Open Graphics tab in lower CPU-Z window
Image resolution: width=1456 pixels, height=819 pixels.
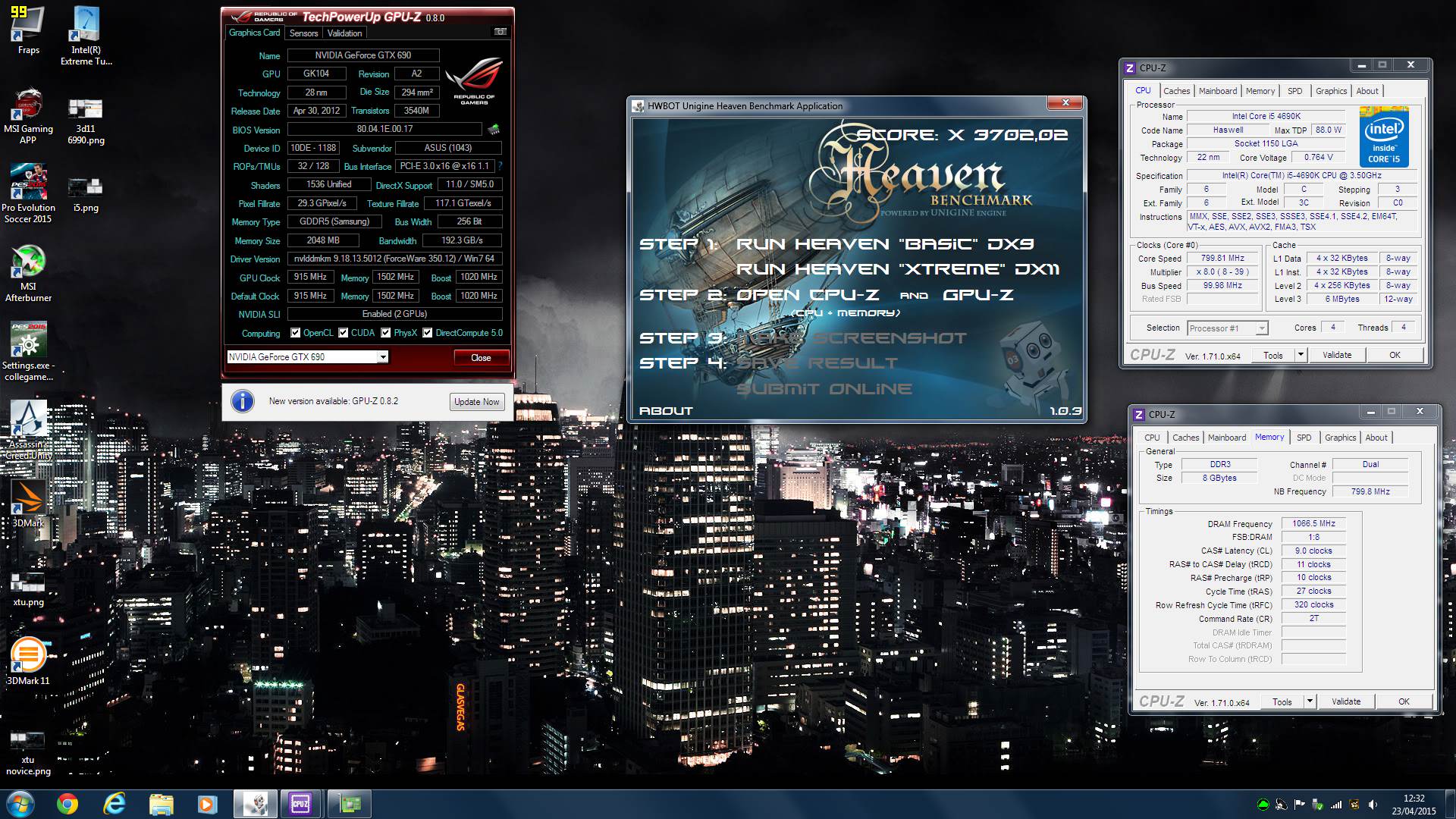(1341, 438)
